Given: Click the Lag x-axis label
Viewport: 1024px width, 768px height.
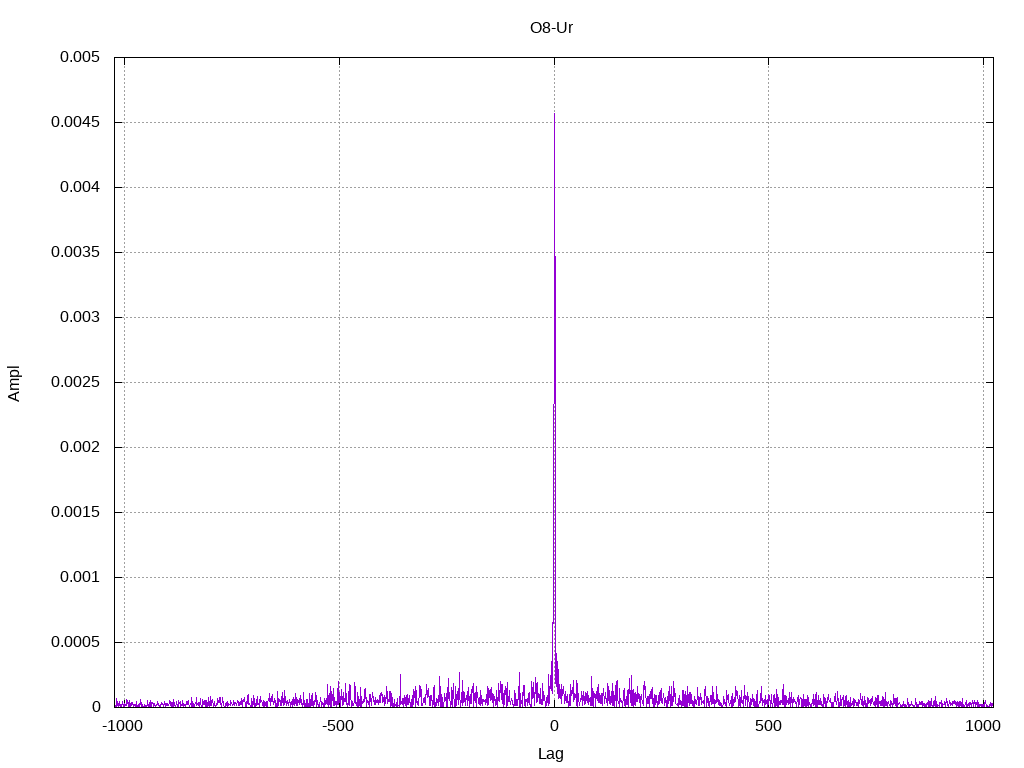Looking at the screenshot, I should coord(551,754).
